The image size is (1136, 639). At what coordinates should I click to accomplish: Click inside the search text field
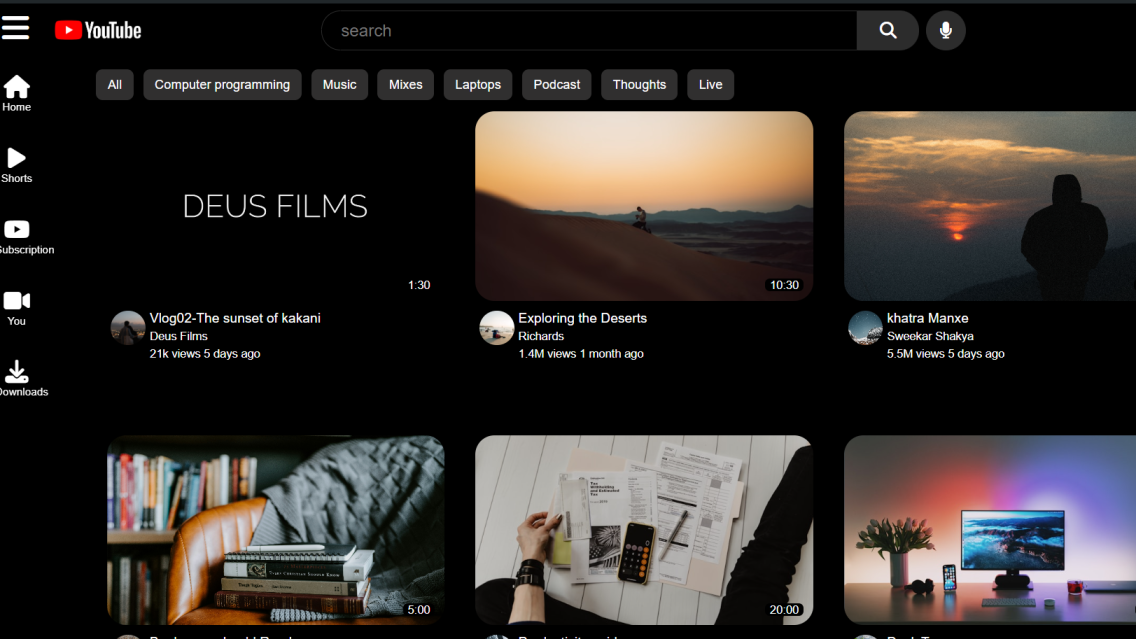point(590,31)
